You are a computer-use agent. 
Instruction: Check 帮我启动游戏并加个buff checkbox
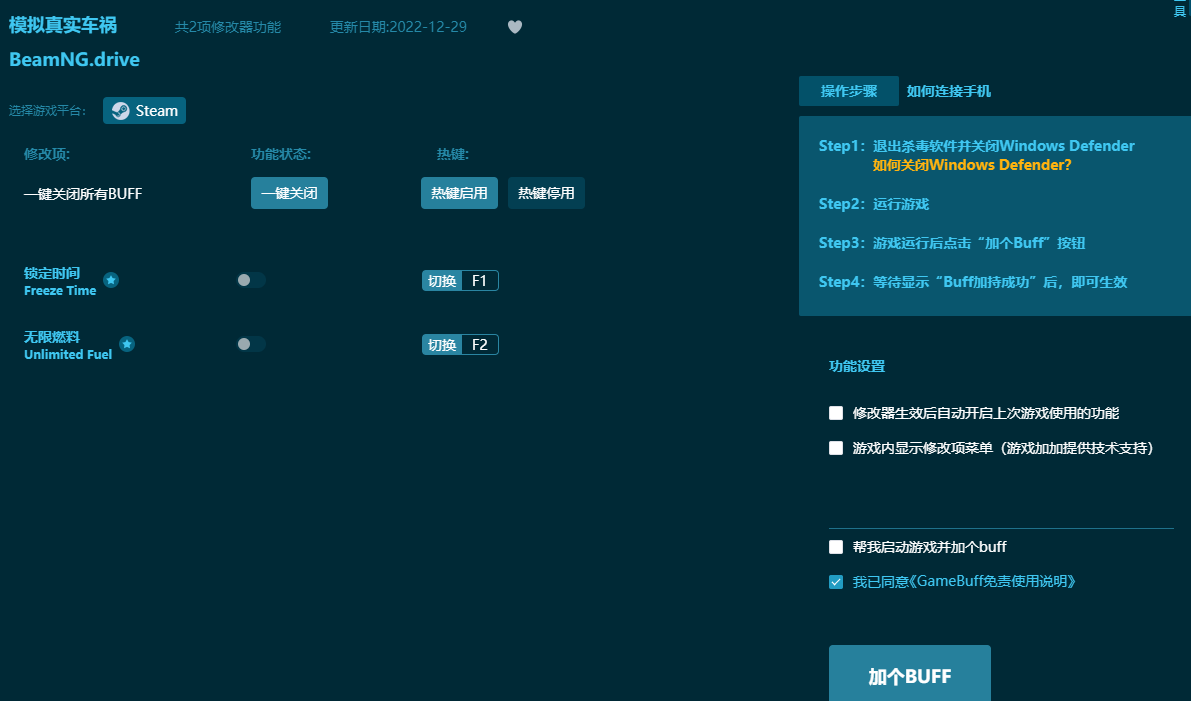click(836, 547)
